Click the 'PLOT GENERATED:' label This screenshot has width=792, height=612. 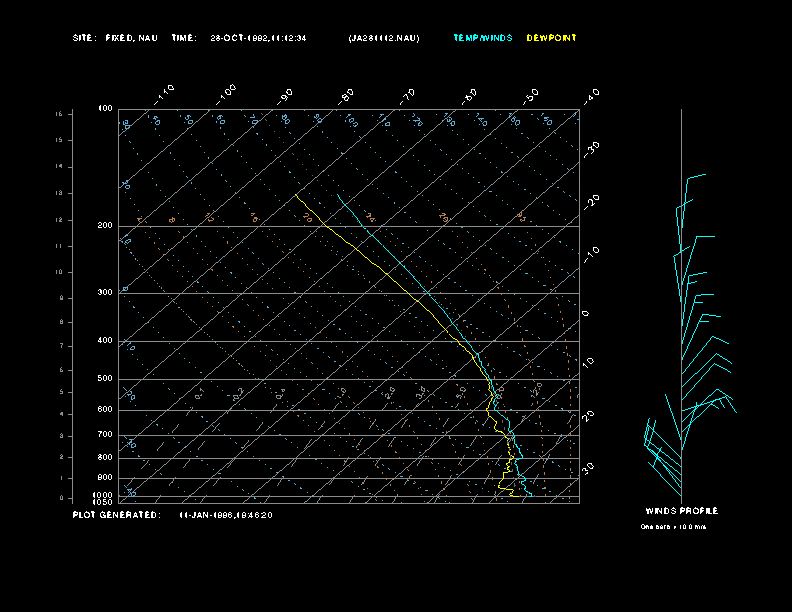click(117, 515)
